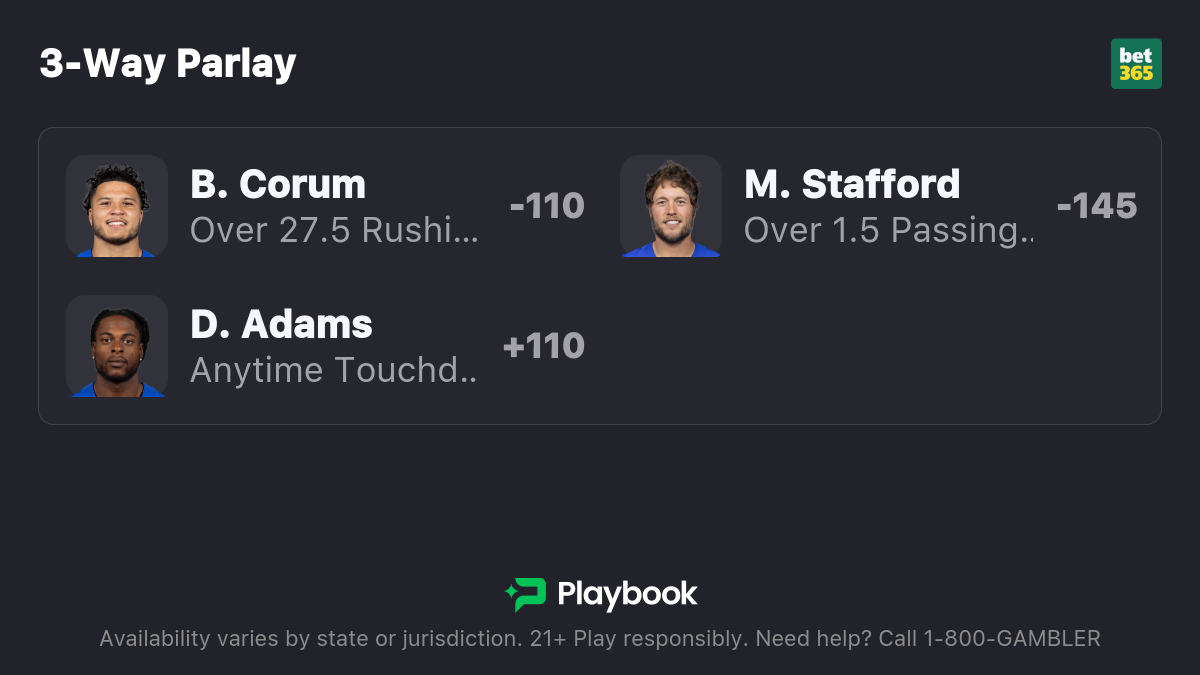Open M. Stafford's player headshot

[671, 206]
